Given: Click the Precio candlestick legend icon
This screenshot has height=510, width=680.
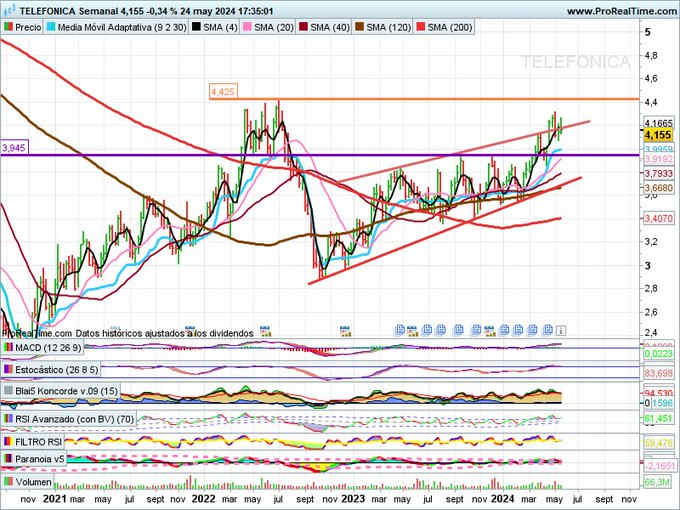Looking at the screenshot, I should 8,27.
